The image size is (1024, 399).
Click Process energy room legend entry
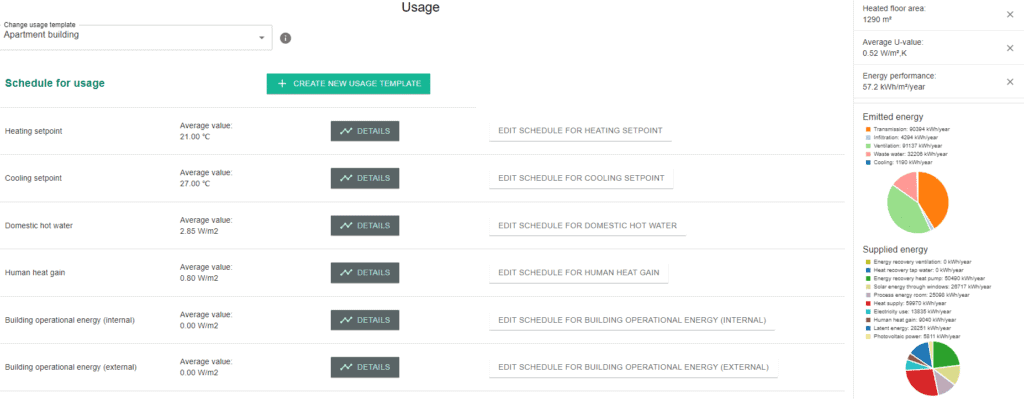click(x=917, y=295)
